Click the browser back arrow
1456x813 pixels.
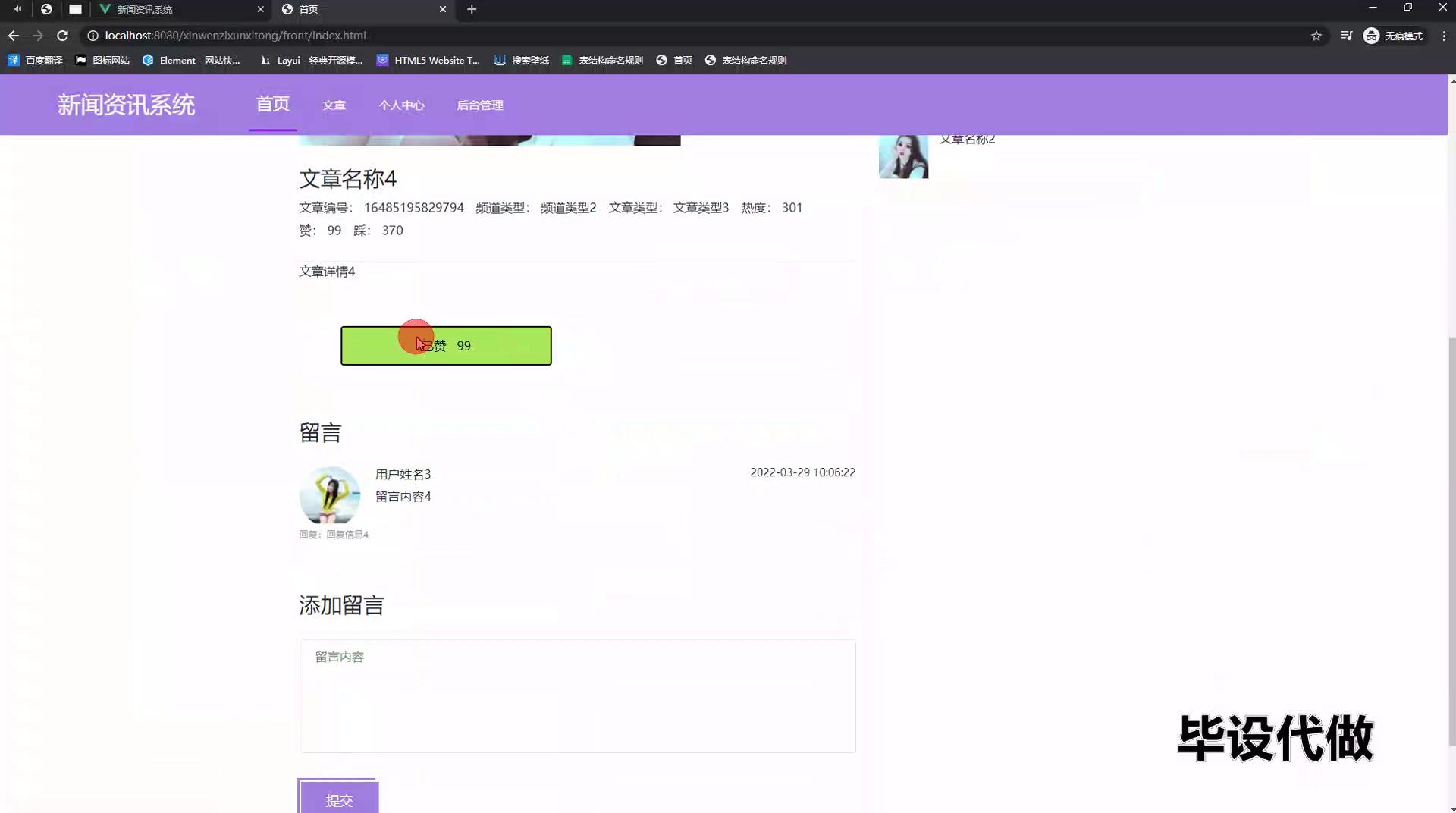pyautogui.click(x=14, y=36)
